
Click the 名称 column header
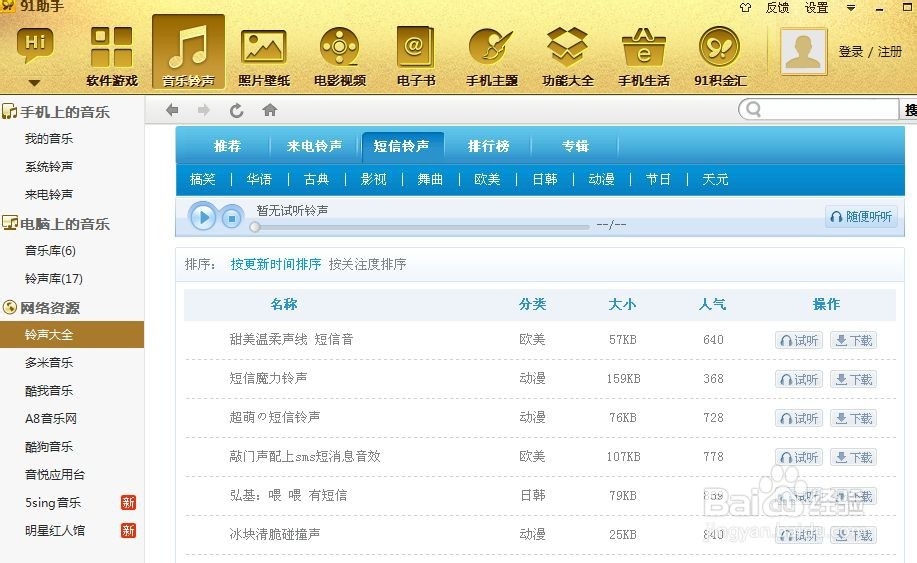point(284,304)
